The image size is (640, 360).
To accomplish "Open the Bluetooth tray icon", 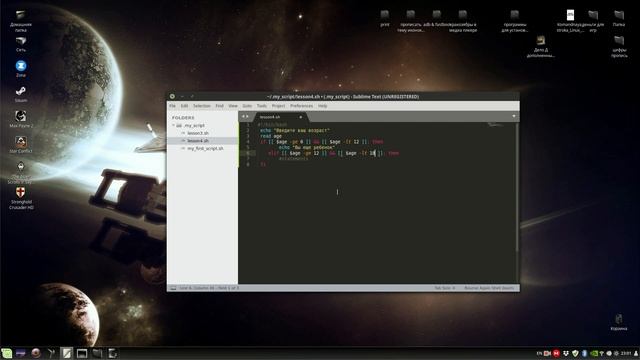I will pos(584,353).
